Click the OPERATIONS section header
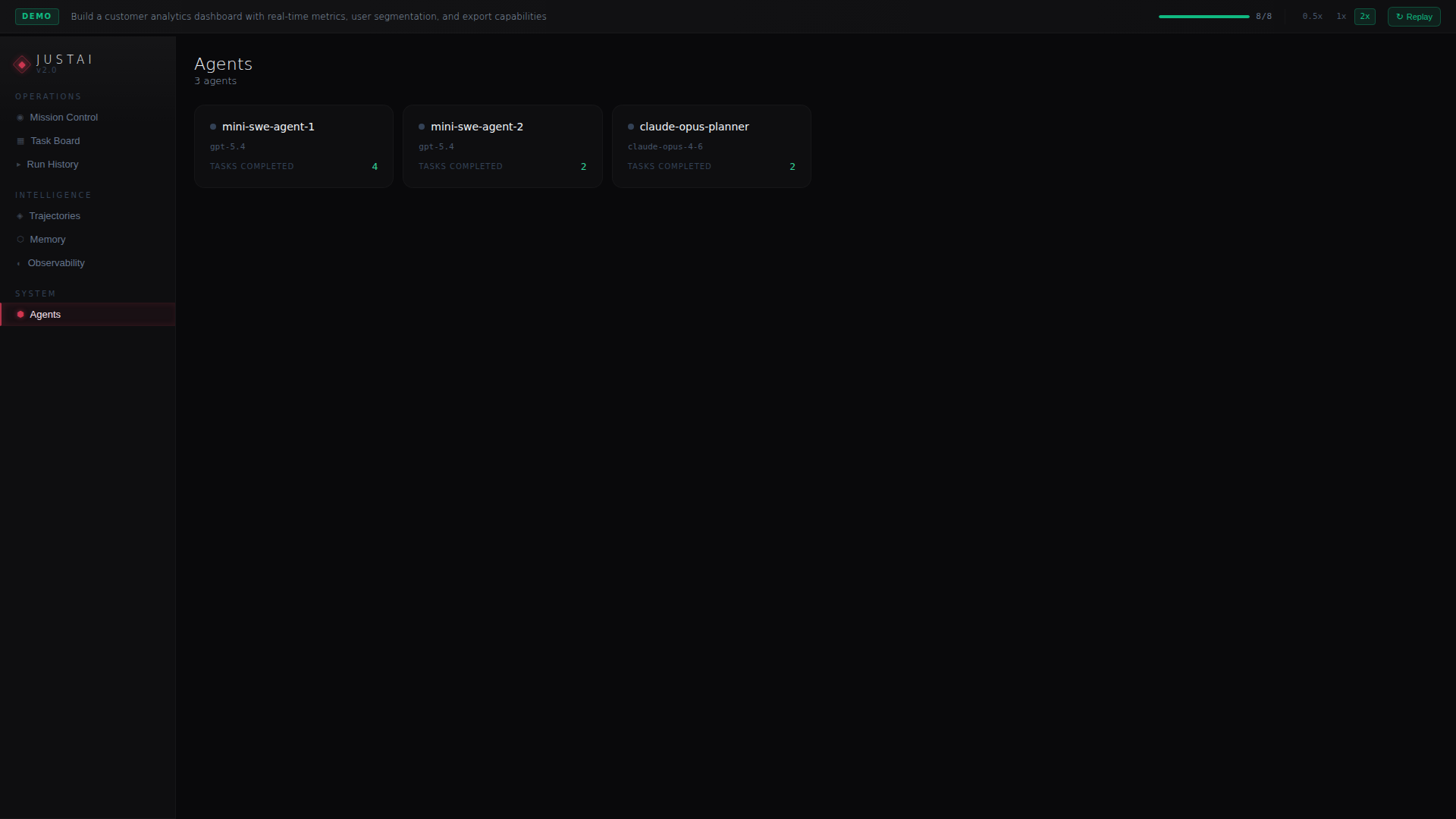The height and width of the screenshot is (819, 1456). point(49,97)
